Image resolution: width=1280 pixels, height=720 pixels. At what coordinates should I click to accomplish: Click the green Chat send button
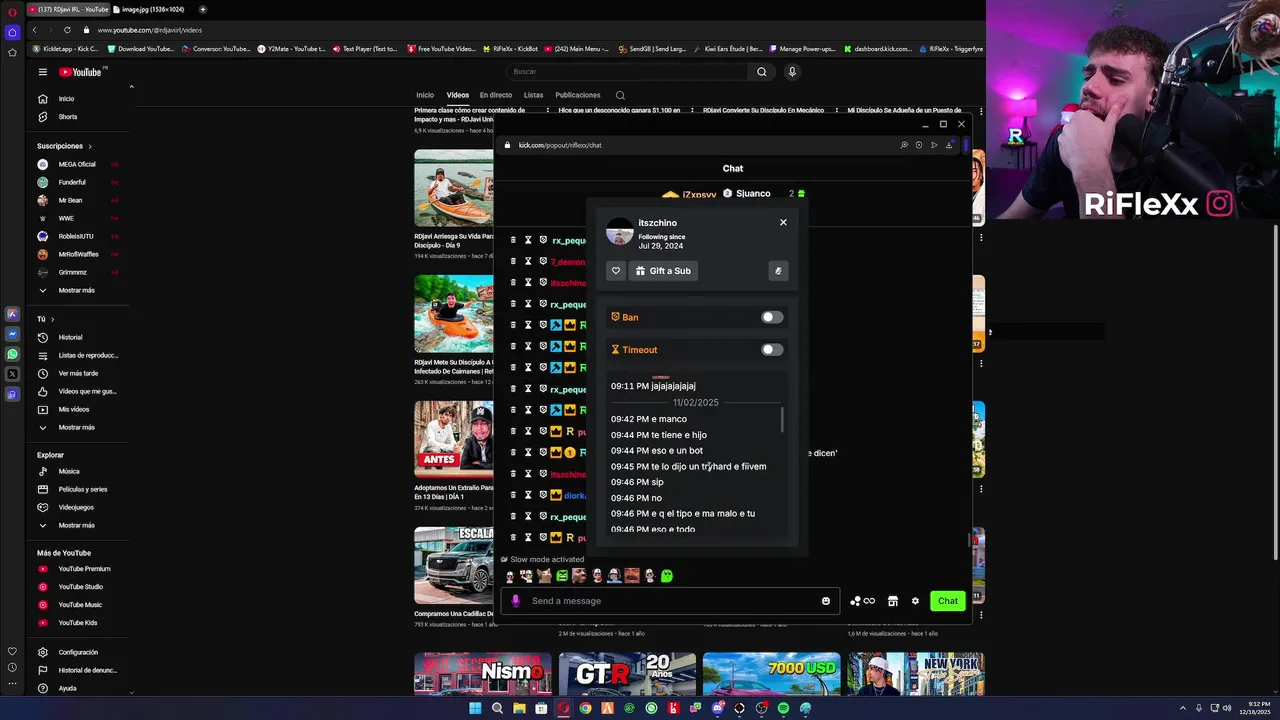(948, 601)
